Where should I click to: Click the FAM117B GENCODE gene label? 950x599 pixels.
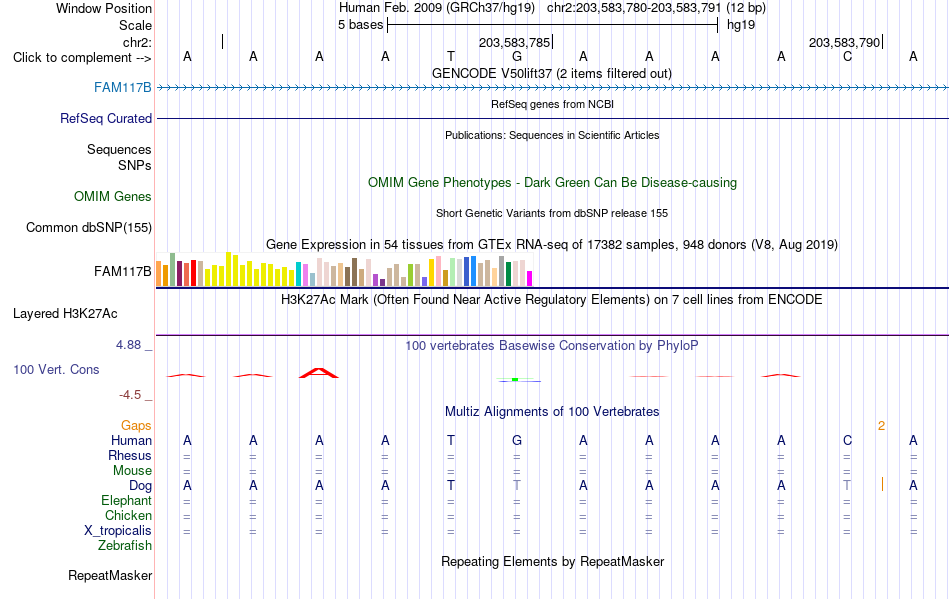point(122,88)
